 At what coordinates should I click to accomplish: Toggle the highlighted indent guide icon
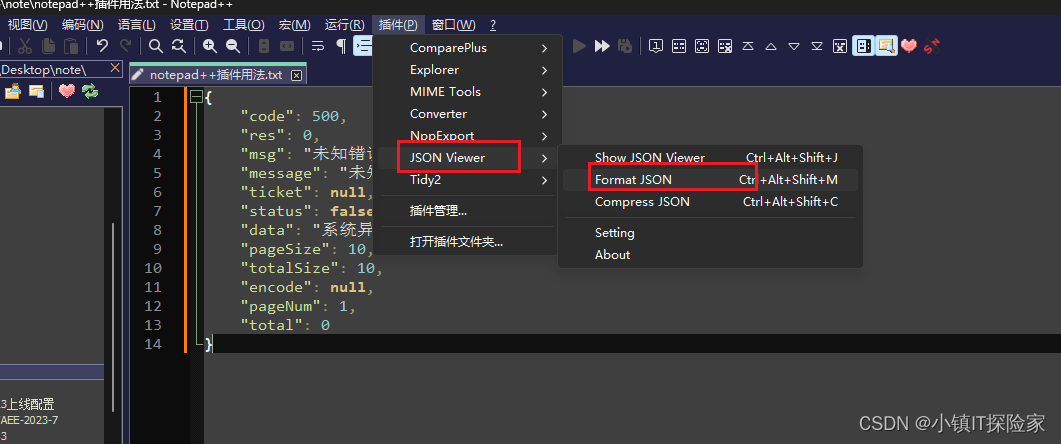[x=363, y=46]
